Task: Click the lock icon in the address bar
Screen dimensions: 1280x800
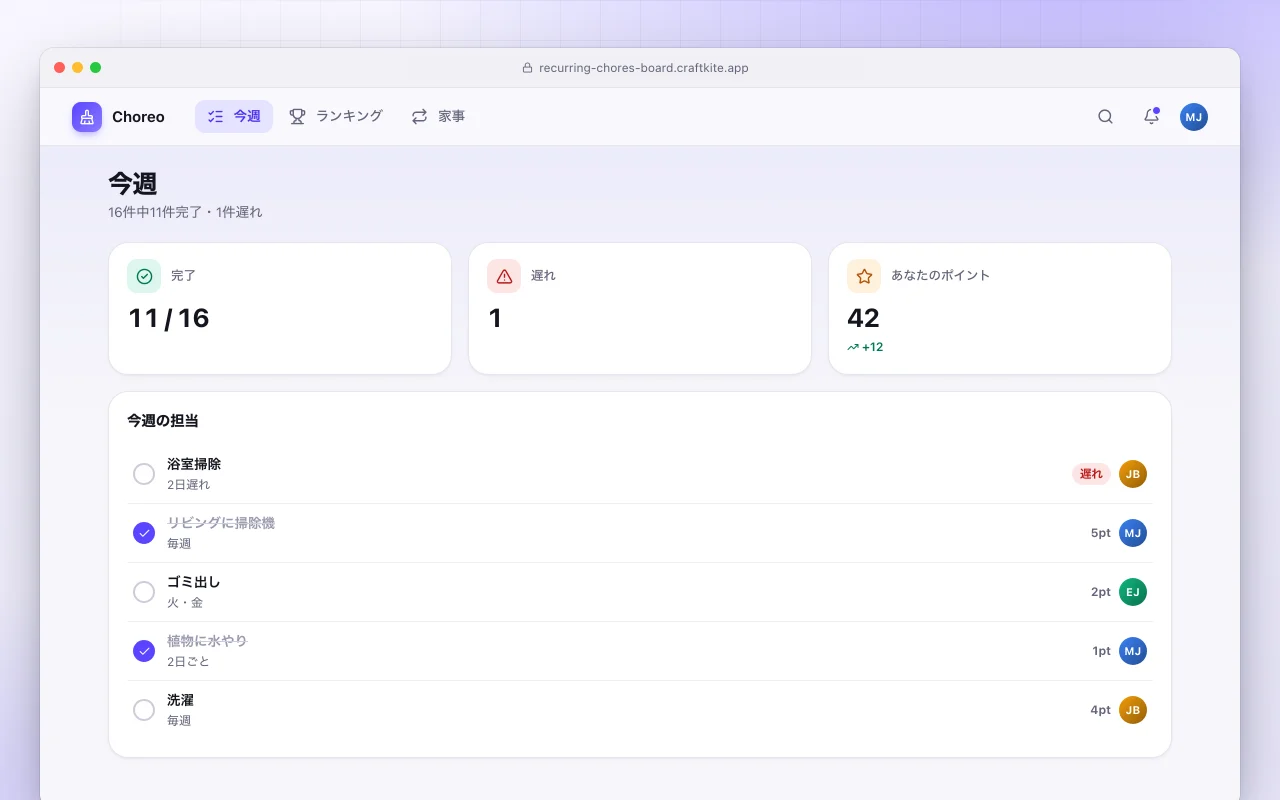Action: tap(527, 68)
